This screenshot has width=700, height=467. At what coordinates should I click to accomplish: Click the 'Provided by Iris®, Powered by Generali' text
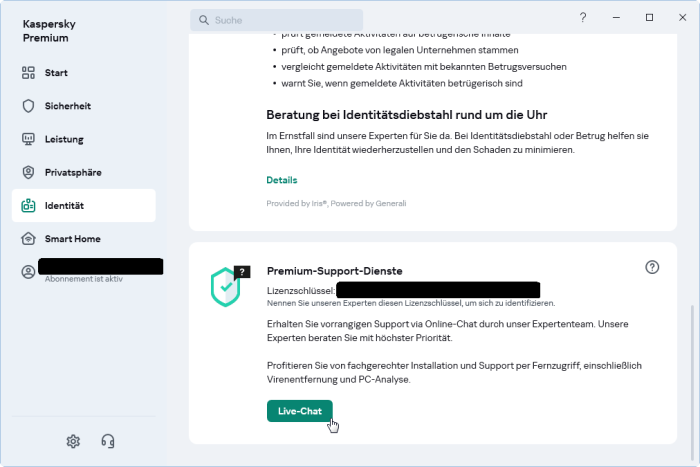tap(336, 204)
